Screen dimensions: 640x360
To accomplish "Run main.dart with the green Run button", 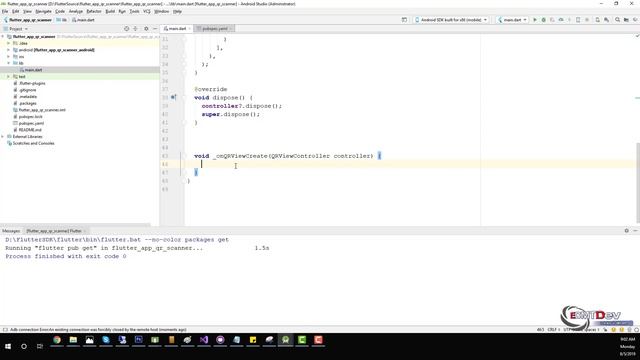I will pyautogui.click(x=535, y=20).
